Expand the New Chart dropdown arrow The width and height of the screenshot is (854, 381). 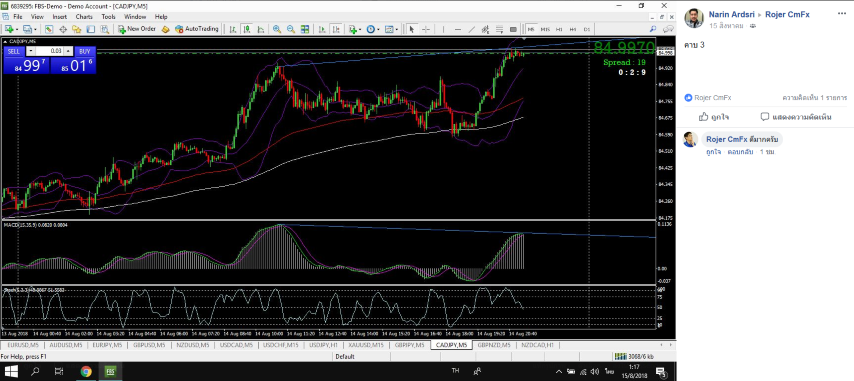coord(18,29)
